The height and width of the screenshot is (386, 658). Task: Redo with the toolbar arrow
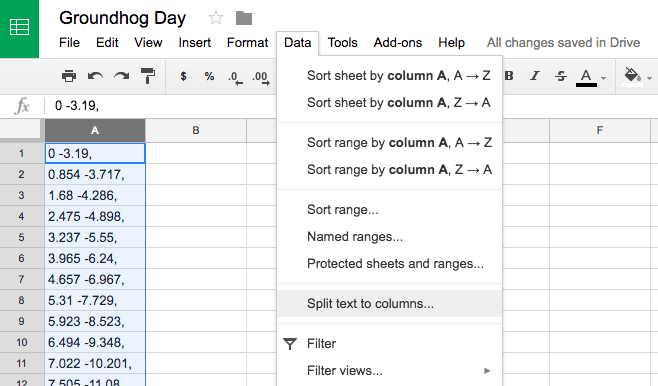click(x=122, y=76)
